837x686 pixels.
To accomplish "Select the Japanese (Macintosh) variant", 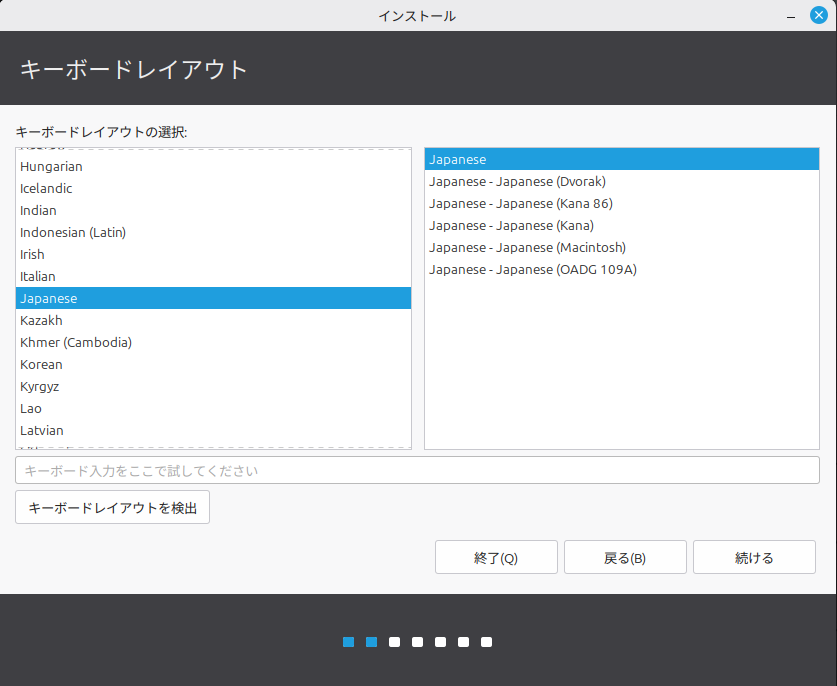I will point(527,248).
